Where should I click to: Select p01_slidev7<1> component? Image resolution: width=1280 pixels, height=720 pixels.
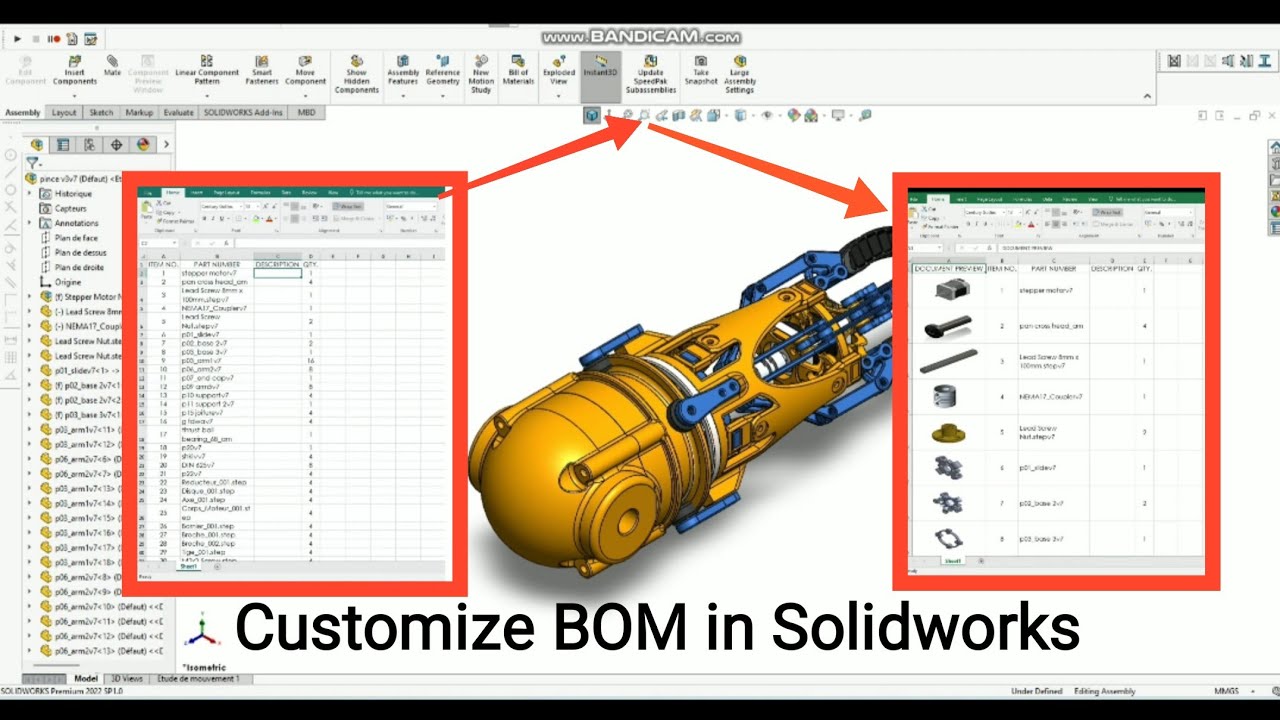pyautogui.click(x=79, y=370)
